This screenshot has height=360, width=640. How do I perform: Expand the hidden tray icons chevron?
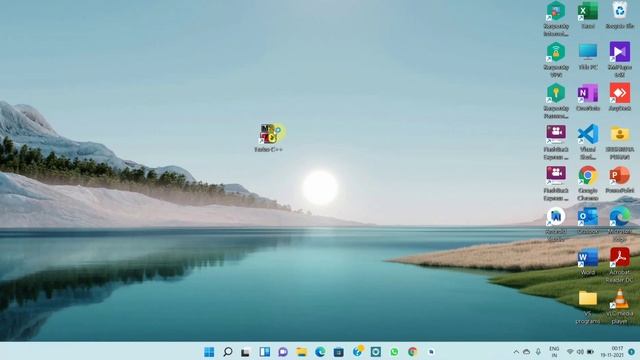coord(516,352)
